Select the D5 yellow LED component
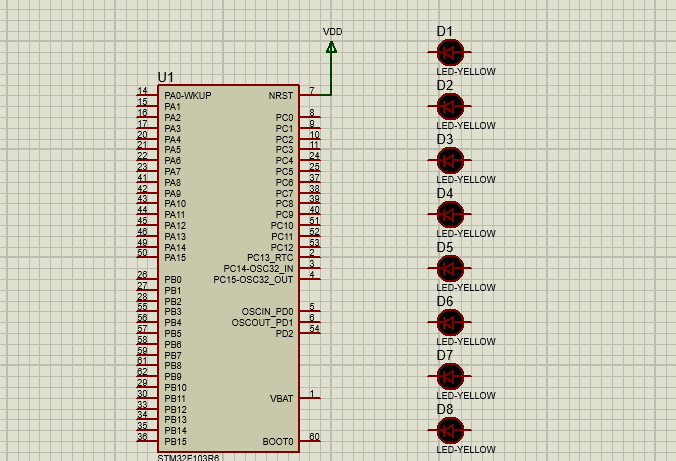 (450, 268)
